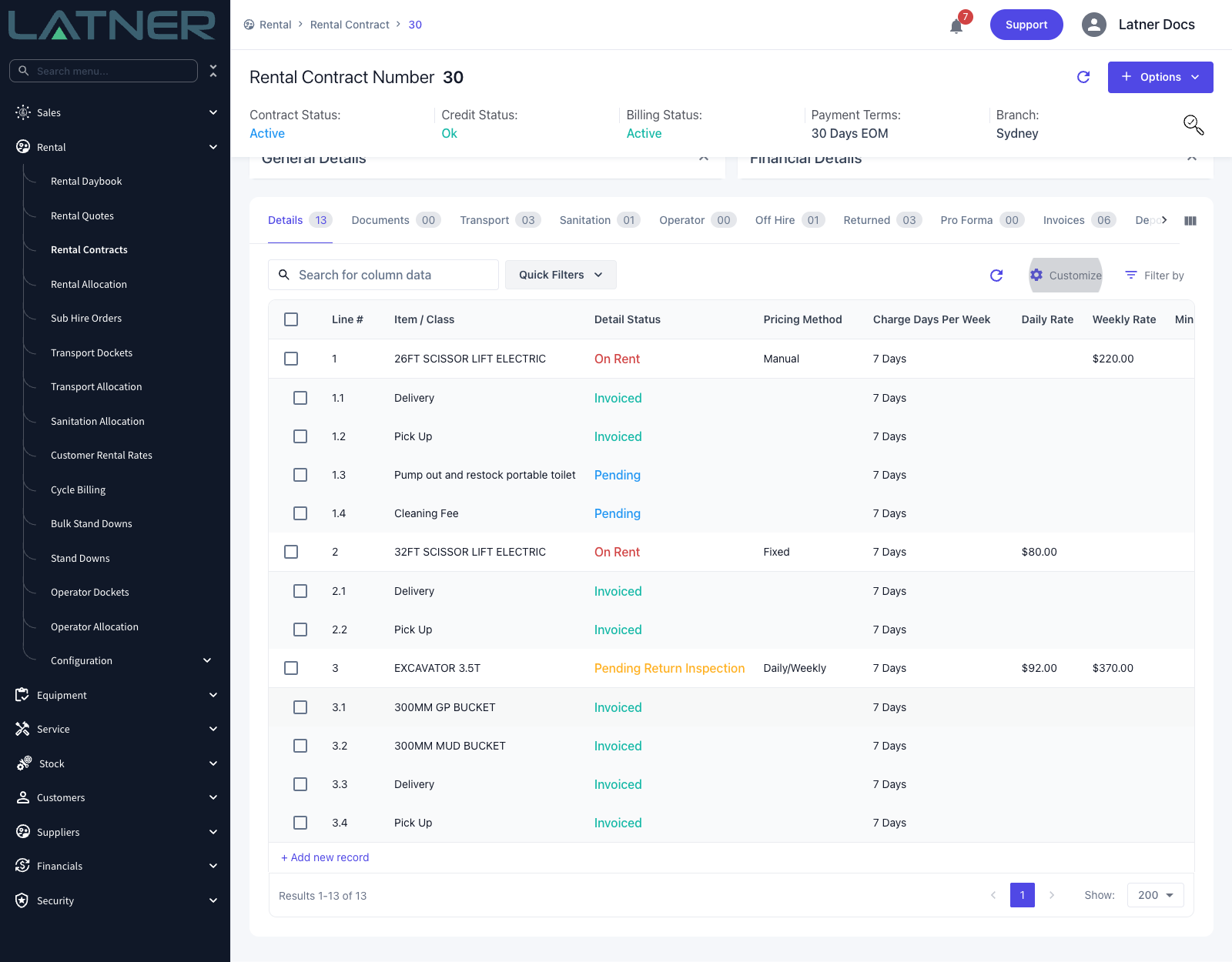Open the column layout icon beside tabs

pos(1190,221)
